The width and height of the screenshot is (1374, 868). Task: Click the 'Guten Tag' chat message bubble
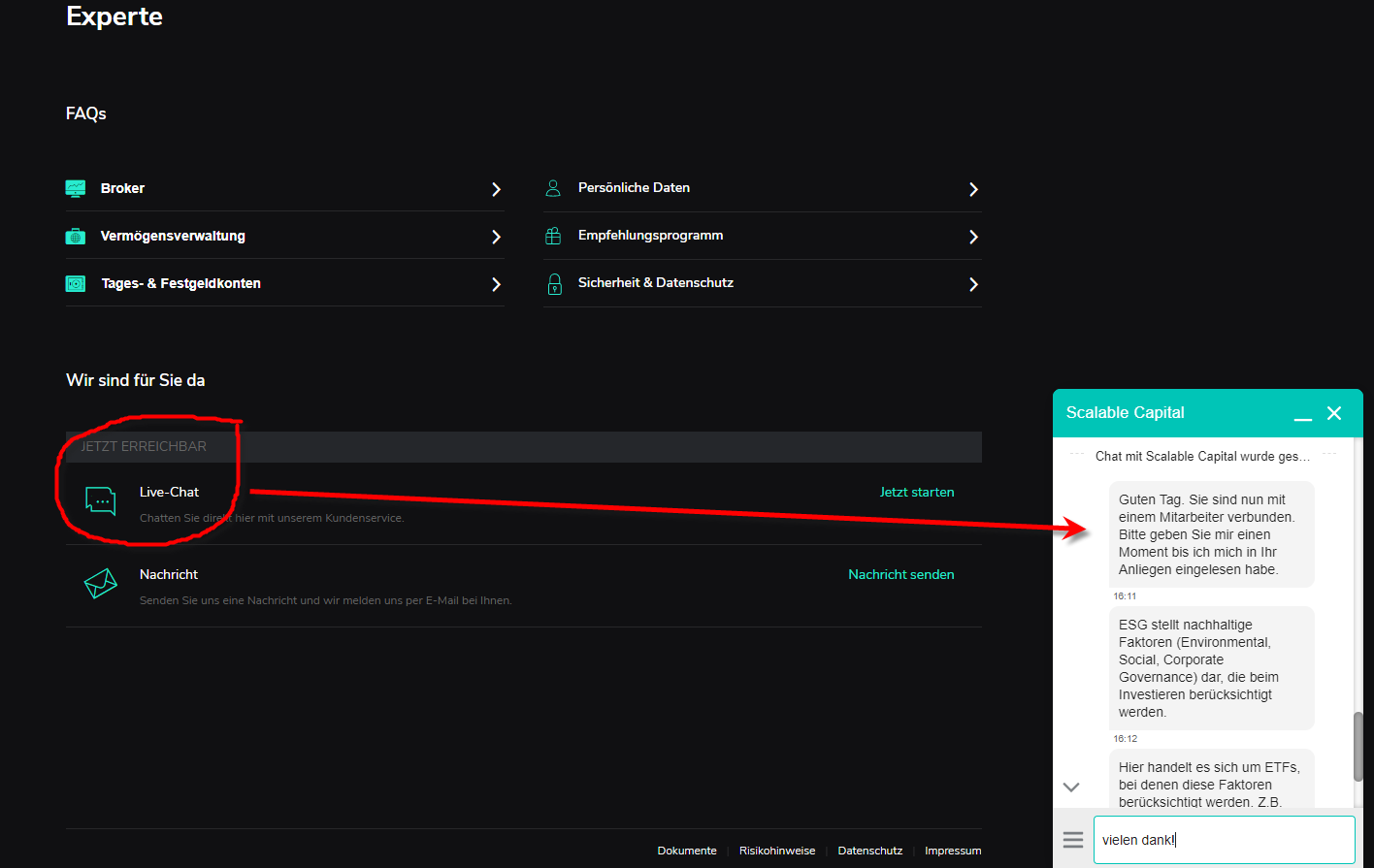1211,534
